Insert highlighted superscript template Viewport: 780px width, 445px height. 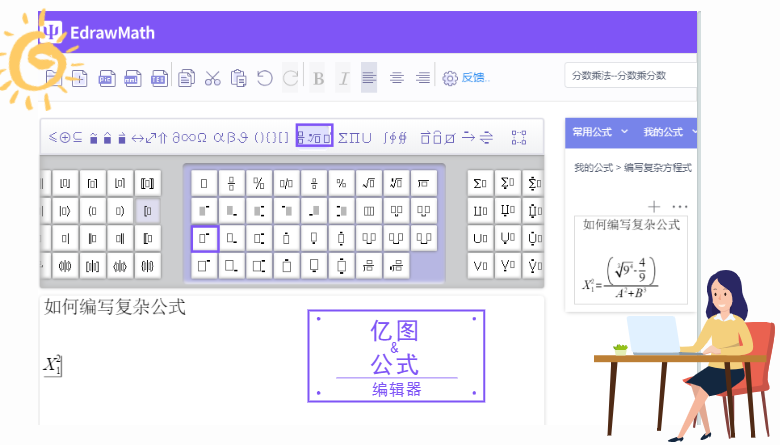pos(204,238)
